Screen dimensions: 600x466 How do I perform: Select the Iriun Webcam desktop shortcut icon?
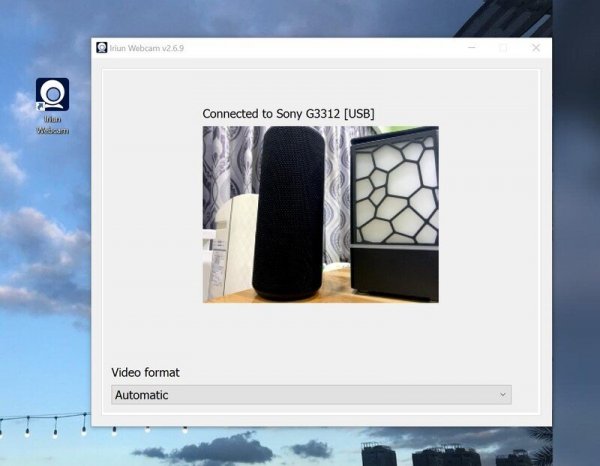52,95
